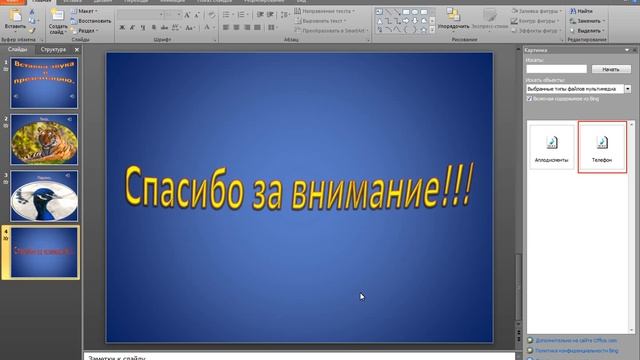
Task: Open the media file types combo box
Action: [x=578, y=89]
